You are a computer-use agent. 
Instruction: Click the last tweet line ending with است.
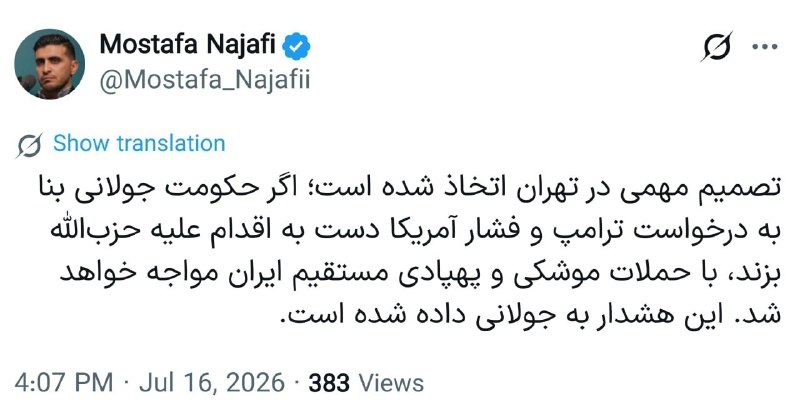coord(531,315)
